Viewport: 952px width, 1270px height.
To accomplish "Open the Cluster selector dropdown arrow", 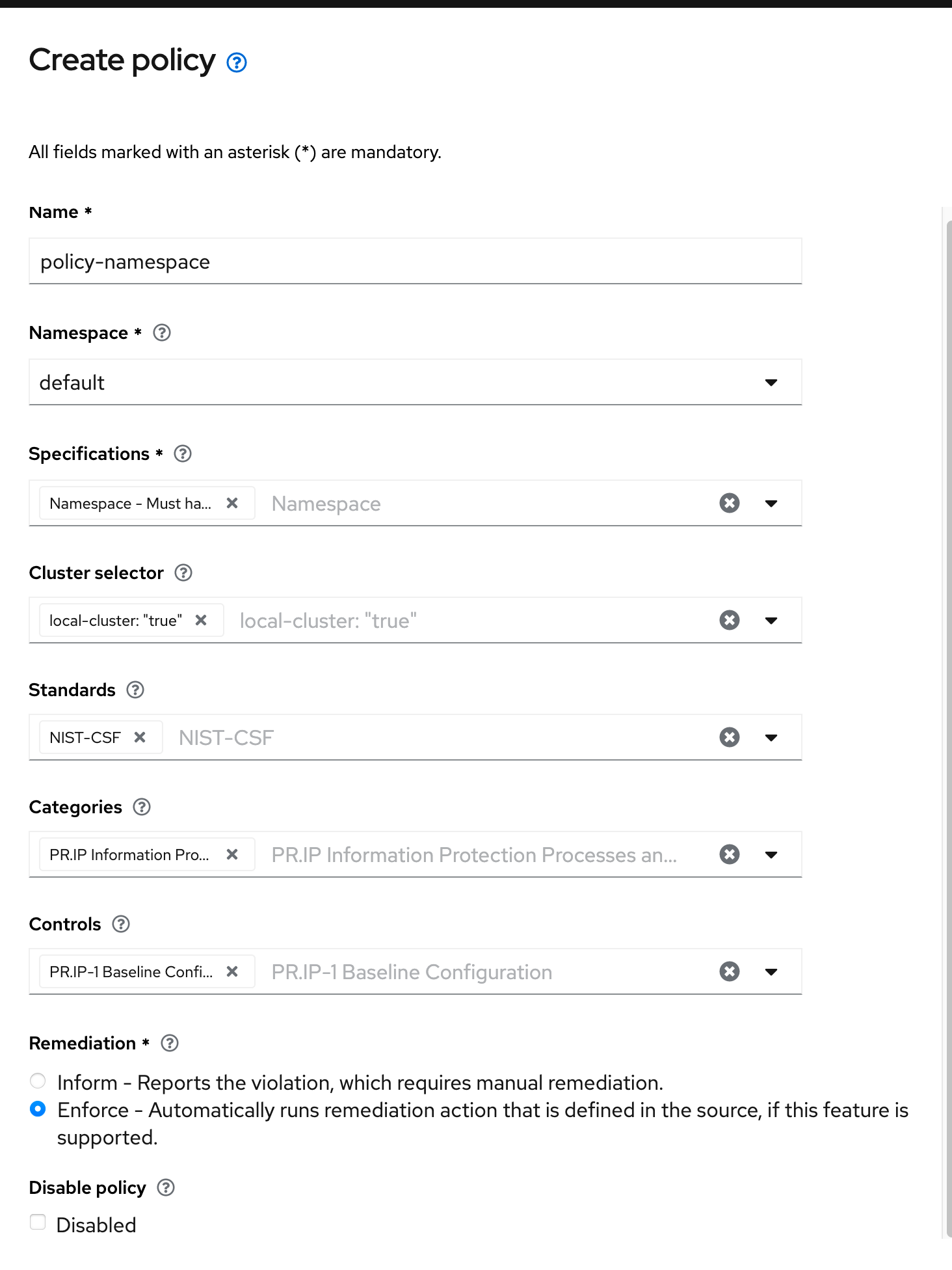I will 771,621.
